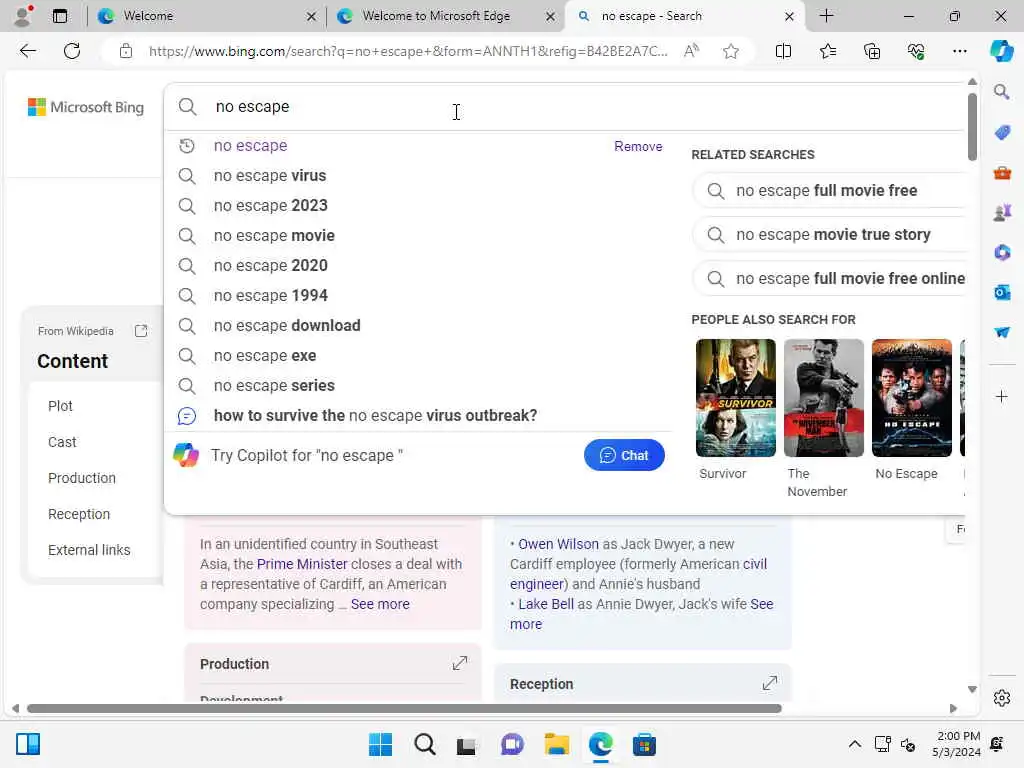Choose suggestion no escape 1994

click(418, 296)
